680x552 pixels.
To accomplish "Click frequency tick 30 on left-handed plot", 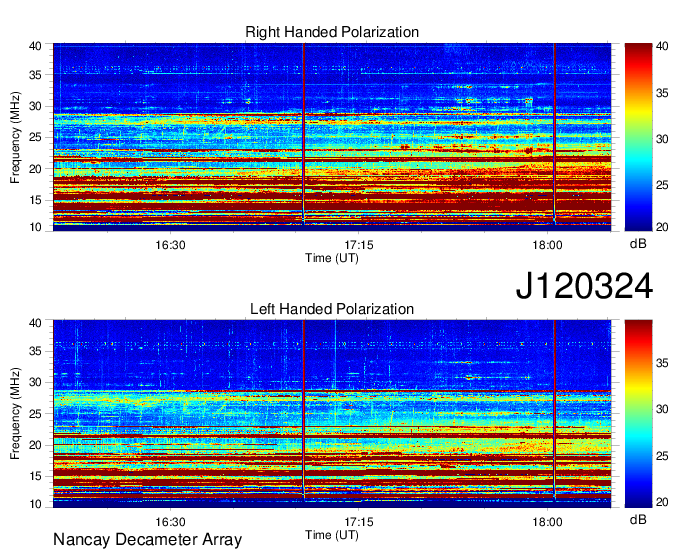I will point(35,382).
